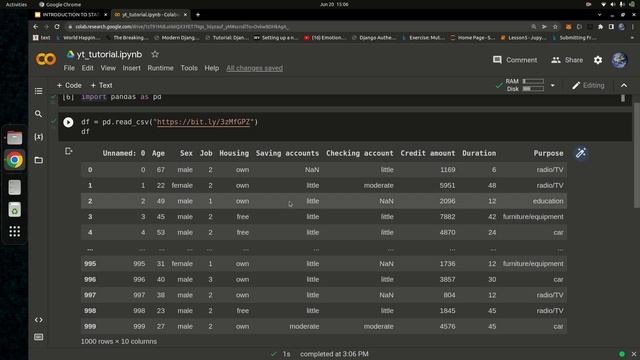The width and height of the screenshot is (640, 360).
Task: Open the Edit menu
Action: (87, 68)
